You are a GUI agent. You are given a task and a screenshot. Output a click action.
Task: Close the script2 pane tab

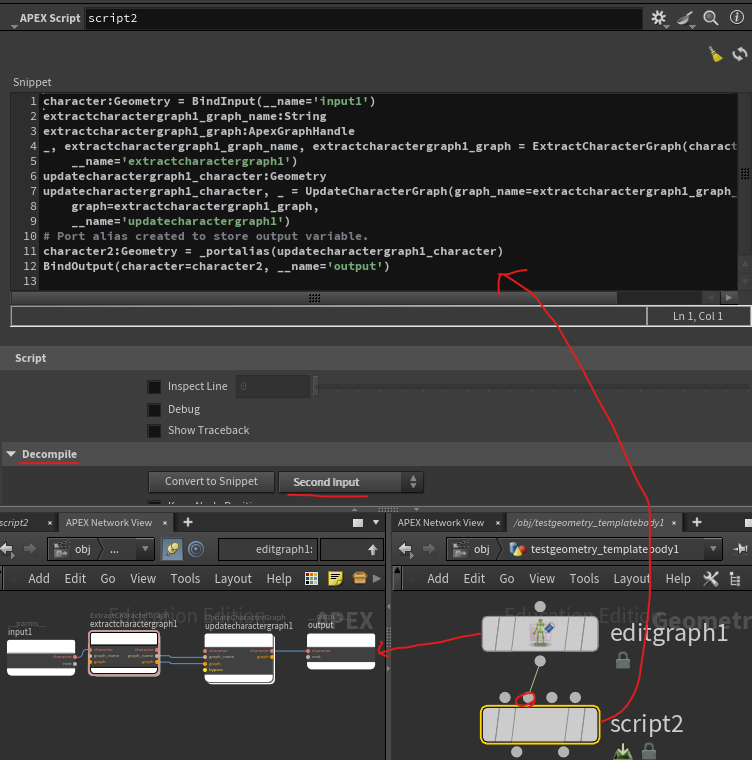click(49, 523)
